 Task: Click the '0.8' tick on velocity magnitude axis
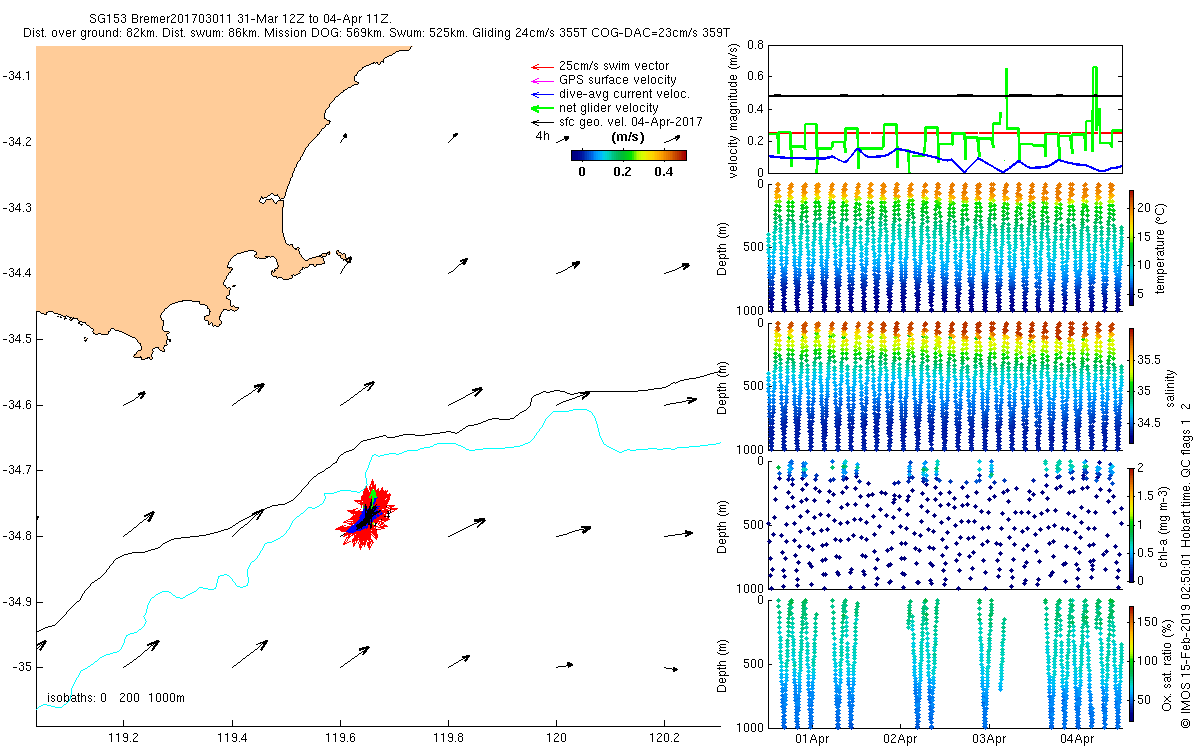point(754,46)
